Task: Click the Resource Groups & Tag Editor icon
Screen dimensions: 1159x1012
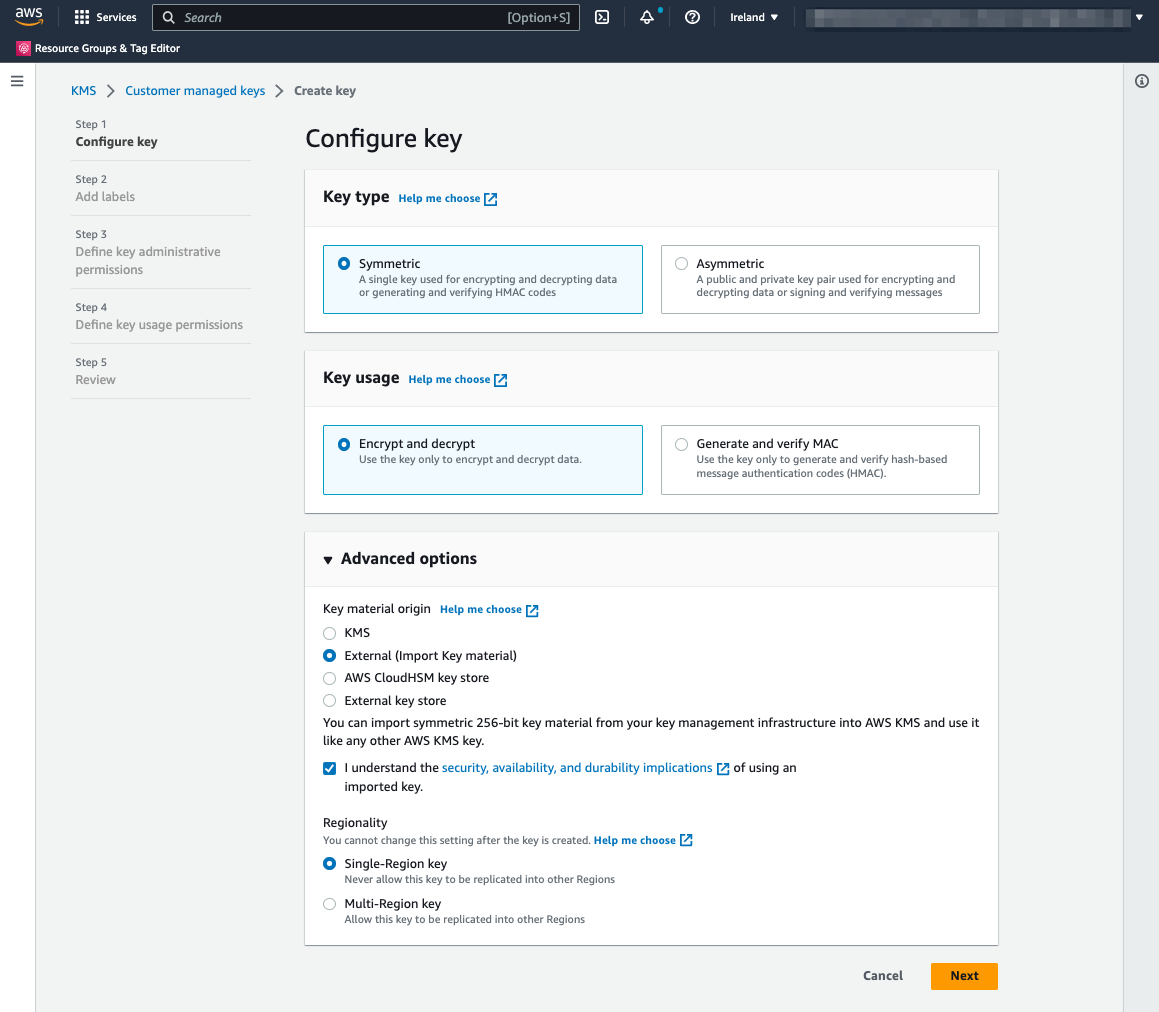Action: pos(24,48)
